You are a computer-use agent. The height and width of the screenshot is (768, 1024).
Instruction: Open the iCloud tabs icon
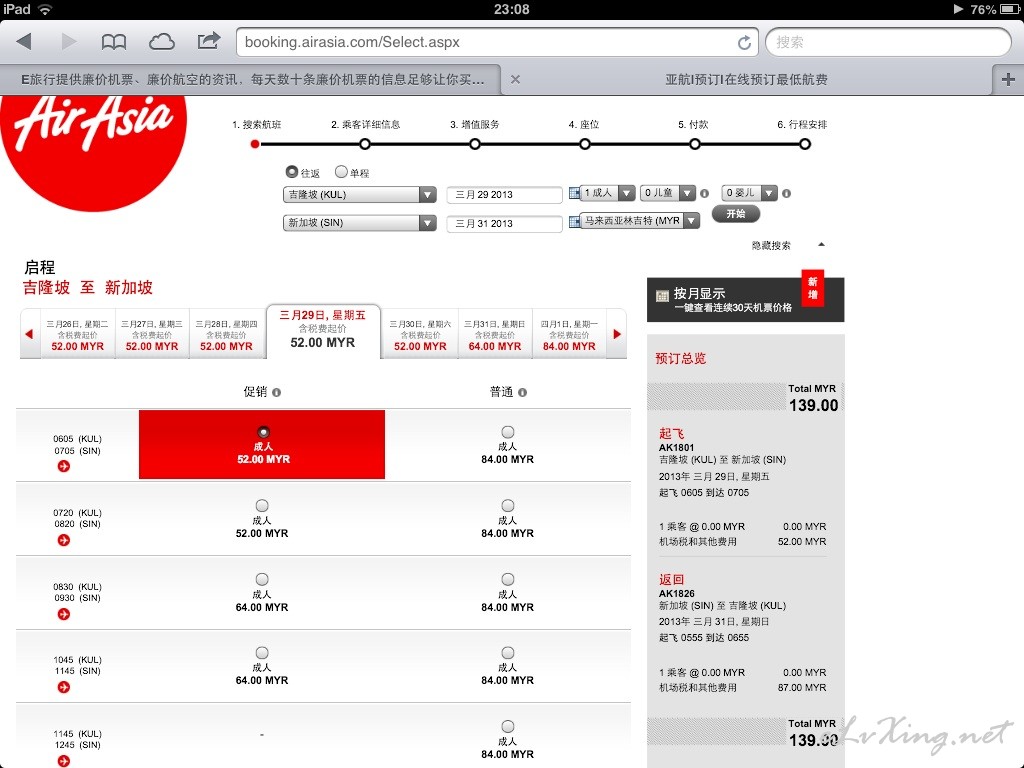pyautogui.click(x=161, y=42)
